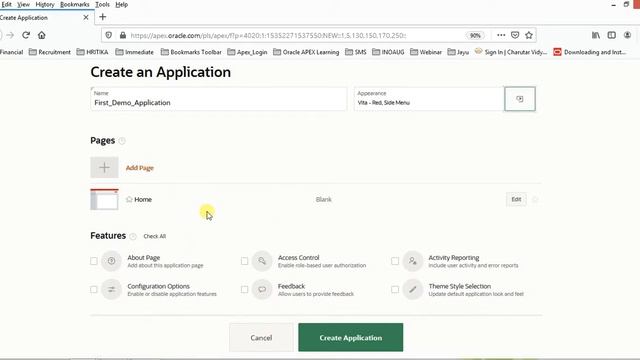
Task: Open the HRITIKA bookmarks folder
Action: click(93, 52)
